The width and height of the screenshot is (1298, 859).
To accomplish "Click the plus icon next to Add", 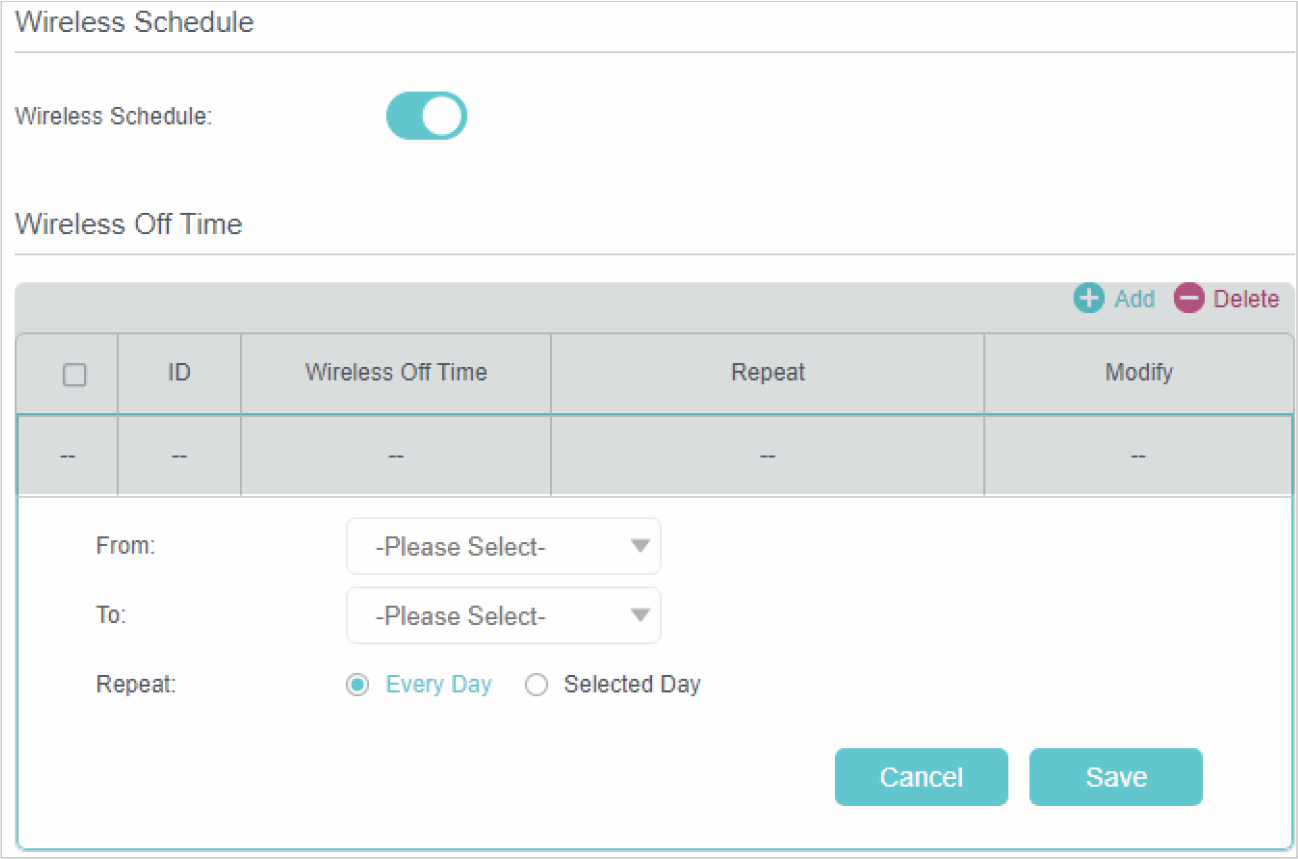I will click(1088, 299).
